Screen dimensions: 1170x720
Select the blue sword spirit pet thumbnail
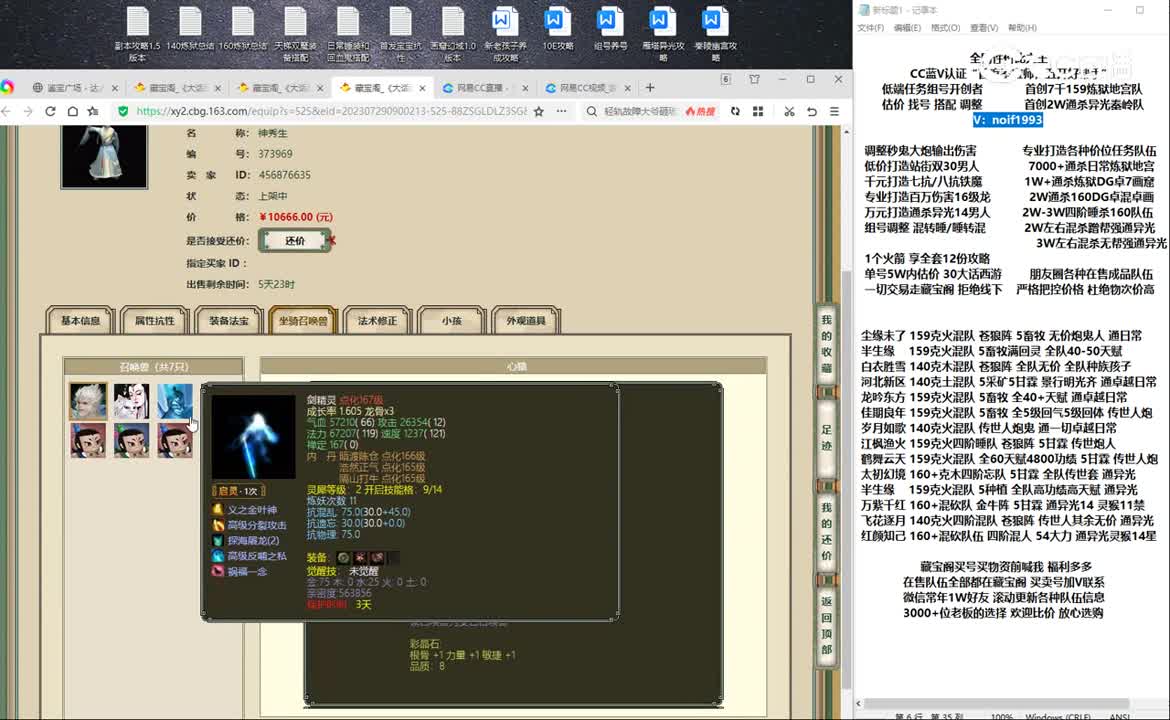[x=175, y=401]
